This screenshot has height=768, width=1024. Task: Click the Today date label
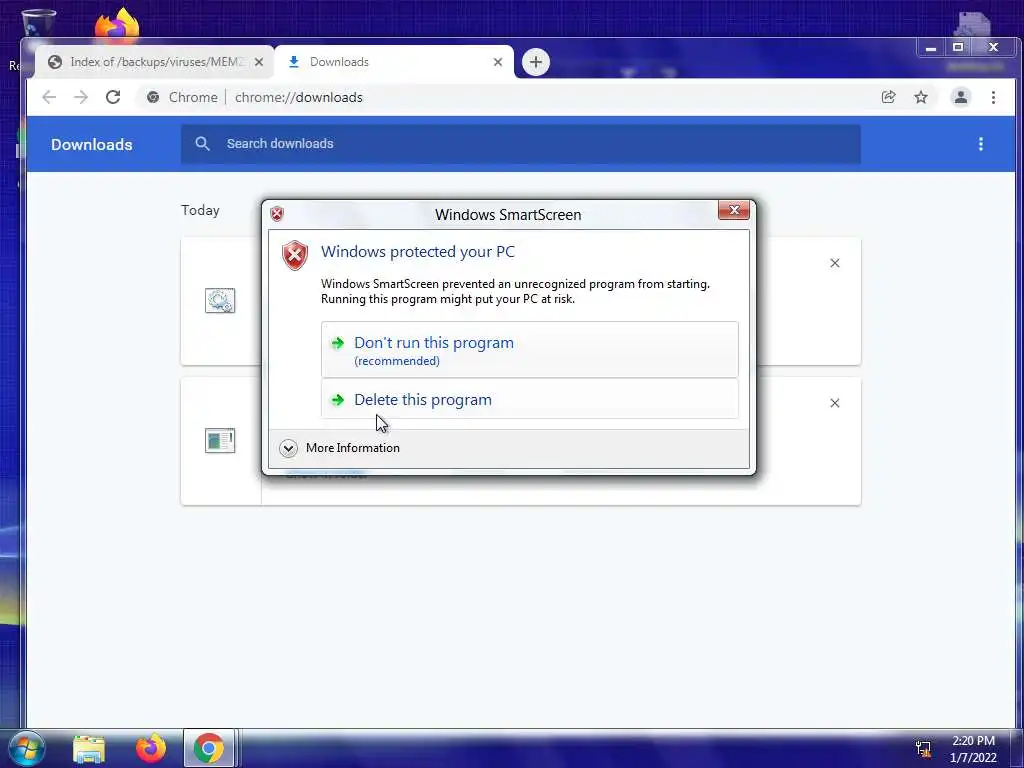pos(200,210)
